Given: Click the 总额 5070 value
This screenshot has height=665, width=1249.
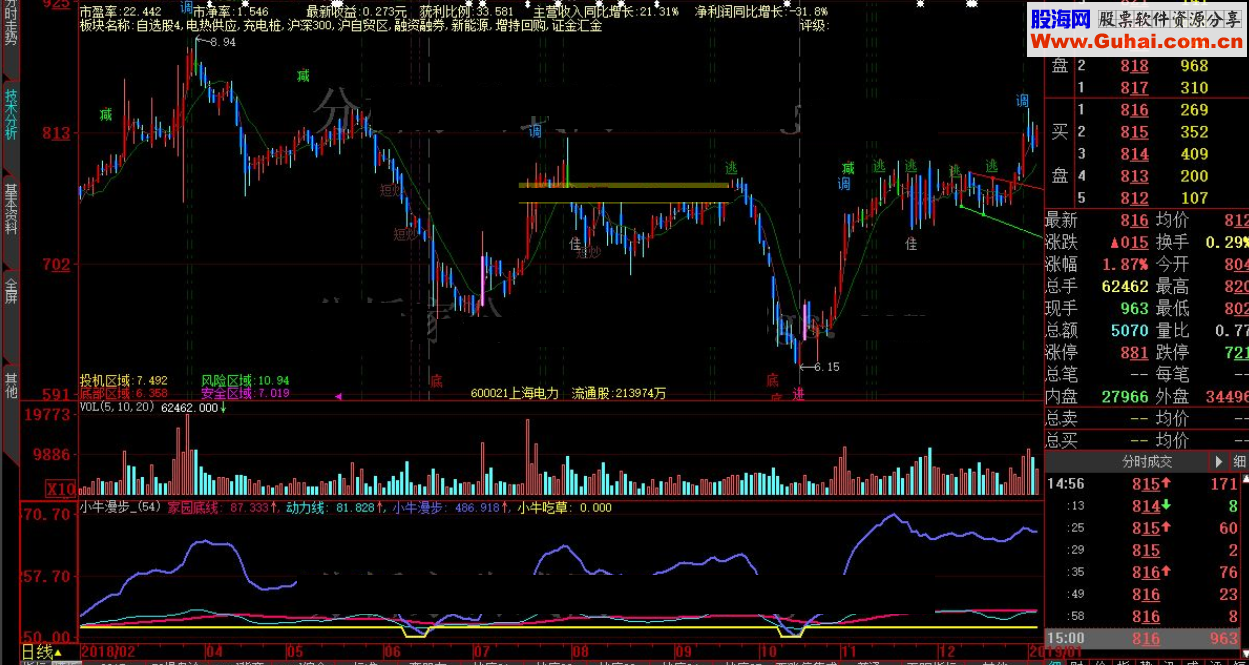Looking at the screenshot, I should click(x=1129, y=330).
